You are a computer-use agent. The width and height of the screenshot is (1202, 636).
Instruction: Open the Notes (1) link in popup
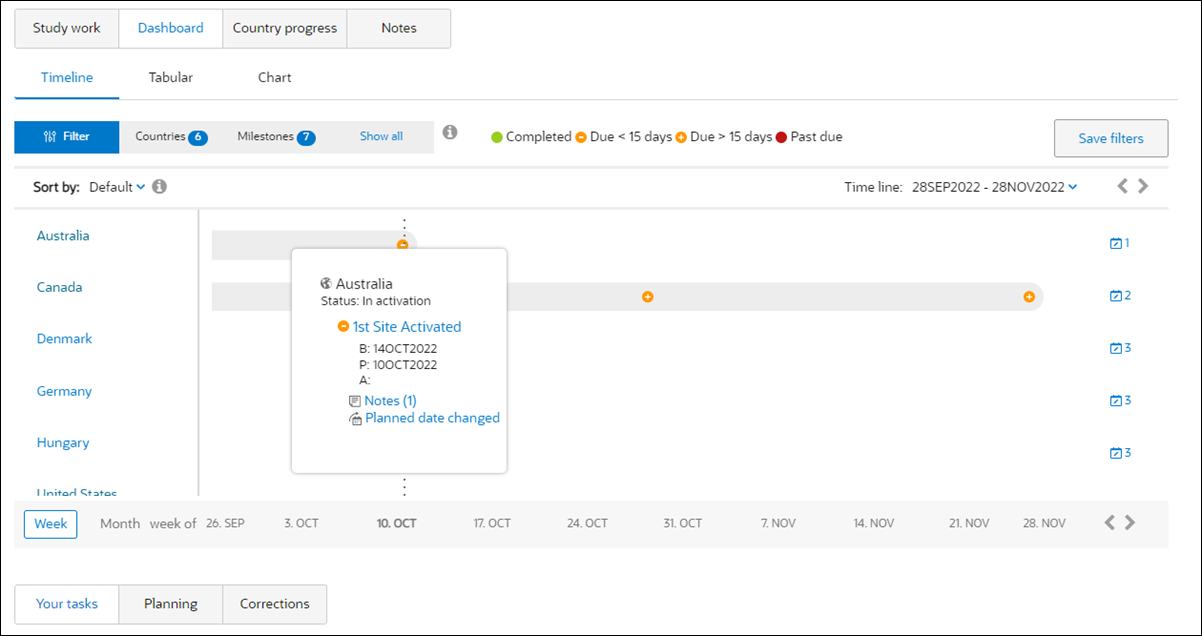(x=383, y=400)
